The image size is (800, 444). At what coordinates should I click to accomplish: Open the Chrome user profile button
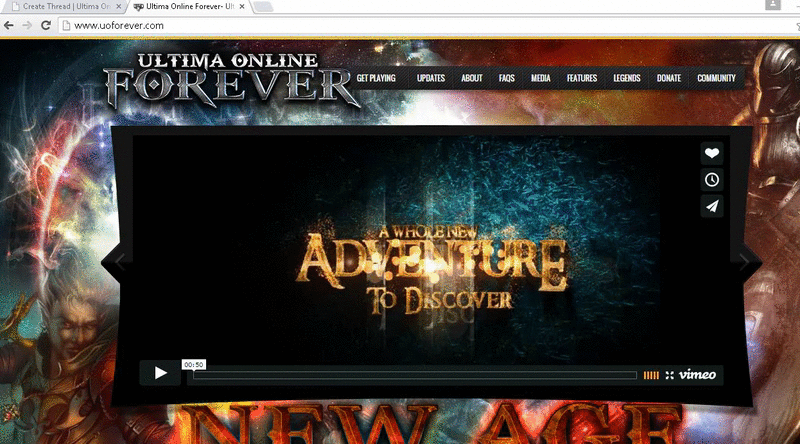pos(773,5)
